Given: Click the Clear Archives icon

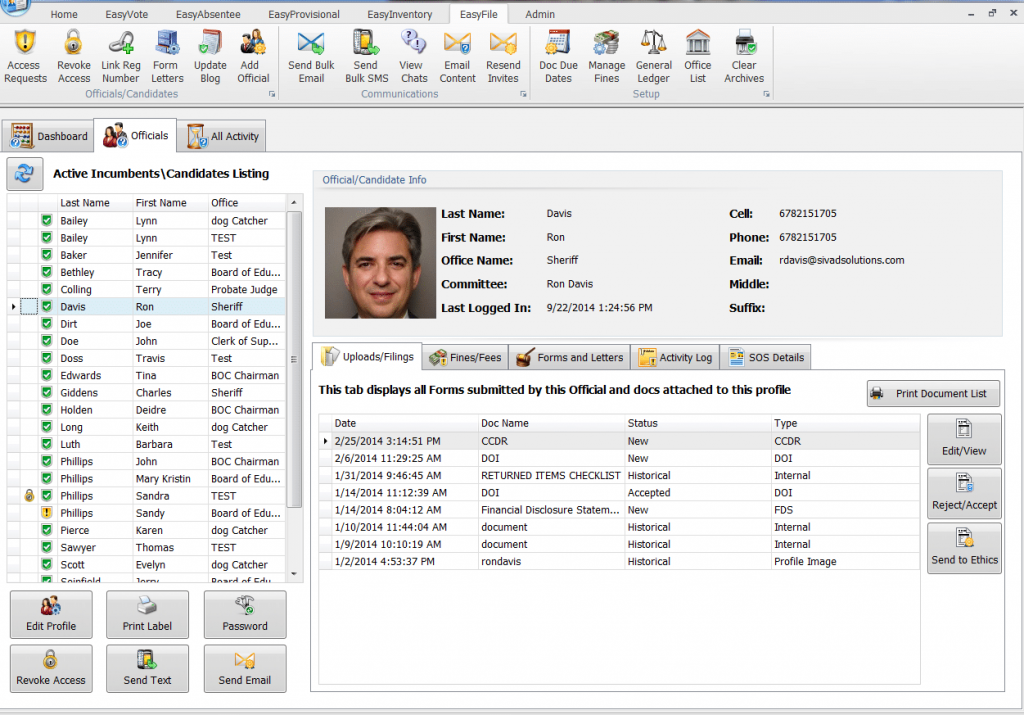Looking at the screenshot, I should [743, 55].
